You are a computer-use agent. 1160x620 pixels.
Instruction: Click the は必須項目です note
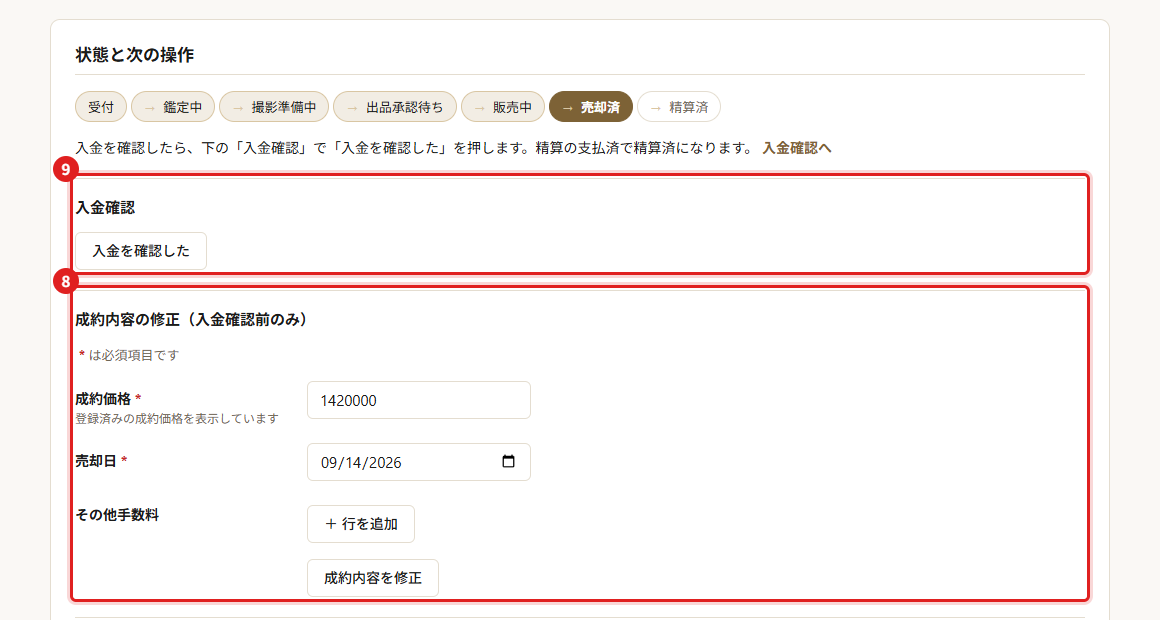[x=129, y=355]
